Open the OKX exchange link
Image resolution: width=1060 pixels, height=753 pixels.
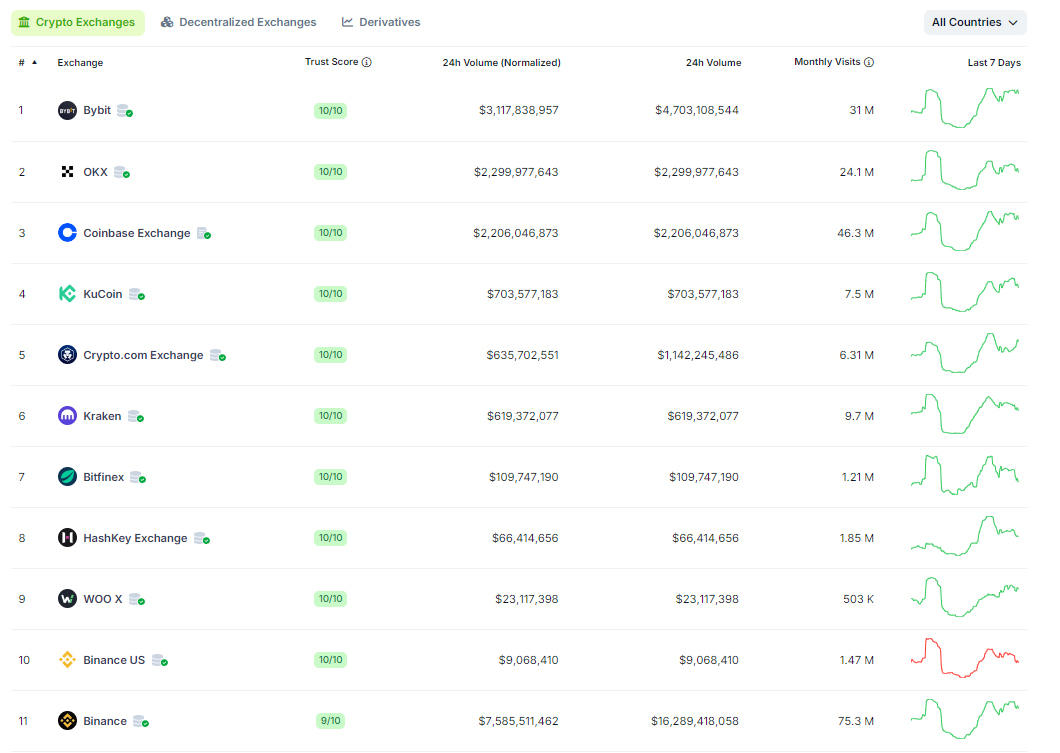tap(95, 172)
